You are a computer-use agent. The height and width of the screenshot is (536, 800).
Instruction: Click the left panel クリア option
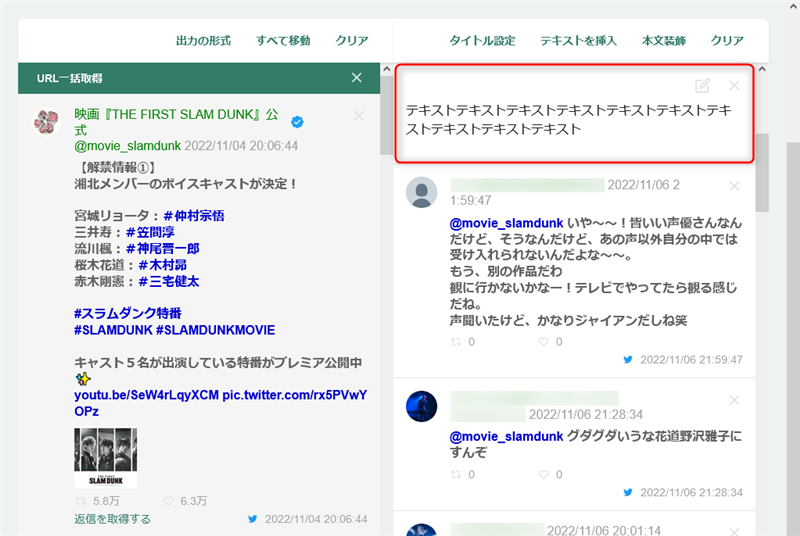(352, 40)
